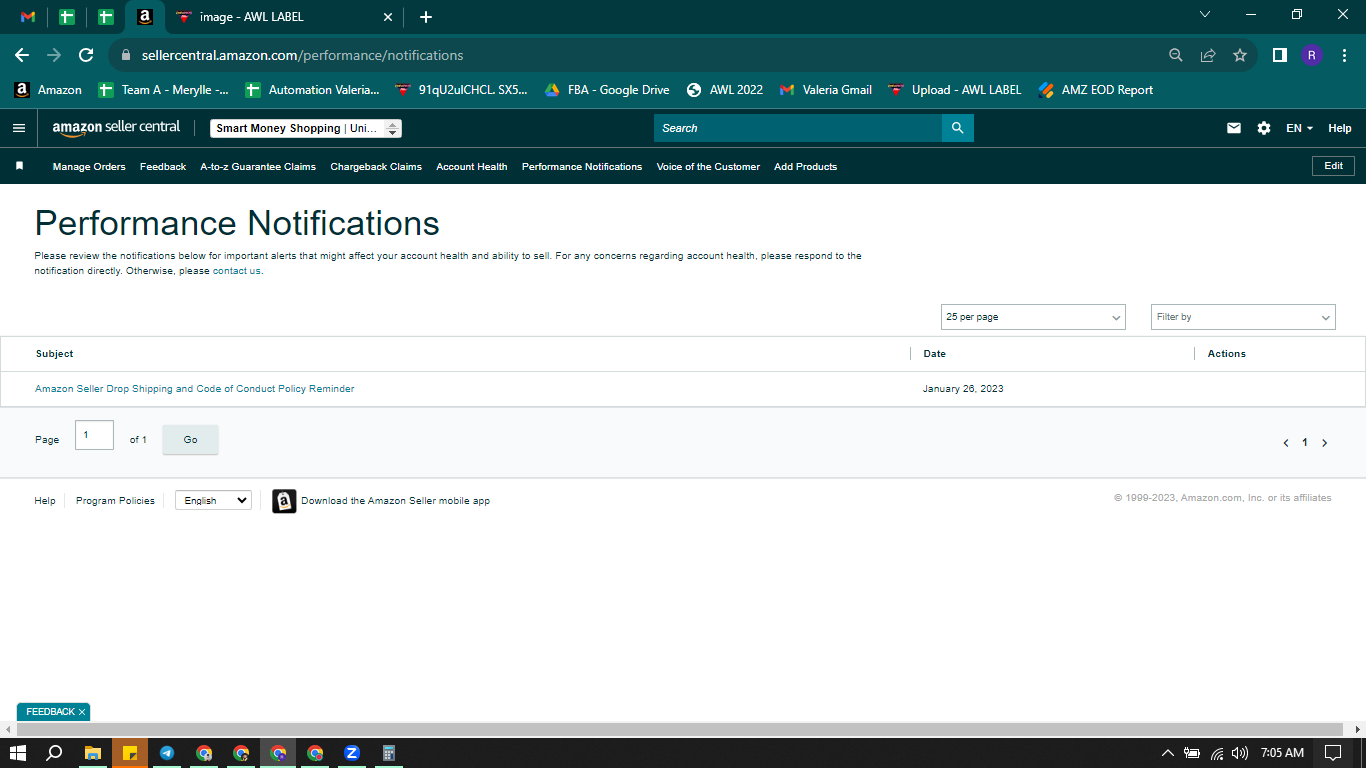
Task: Open the Seller Central settings gear
Action: click(1264, 128)
